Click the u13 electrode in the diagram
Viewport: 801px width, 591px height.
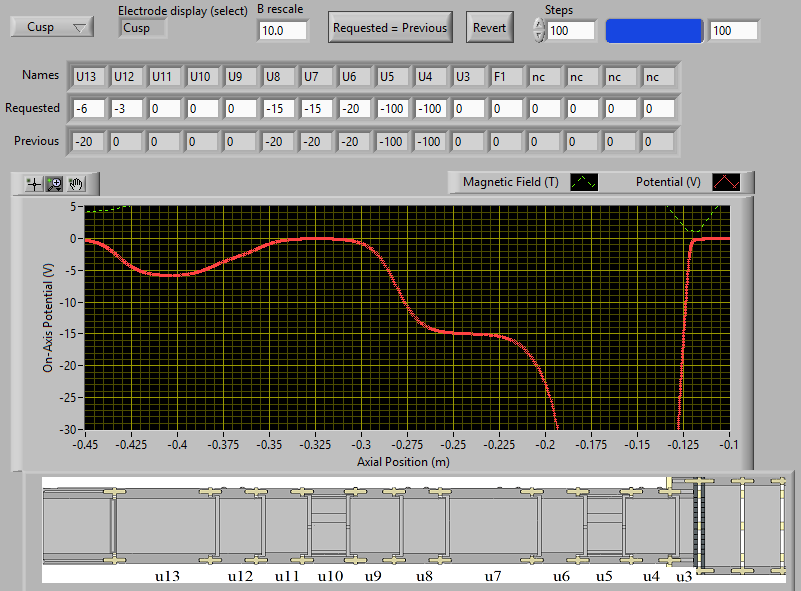click(166, 531)
